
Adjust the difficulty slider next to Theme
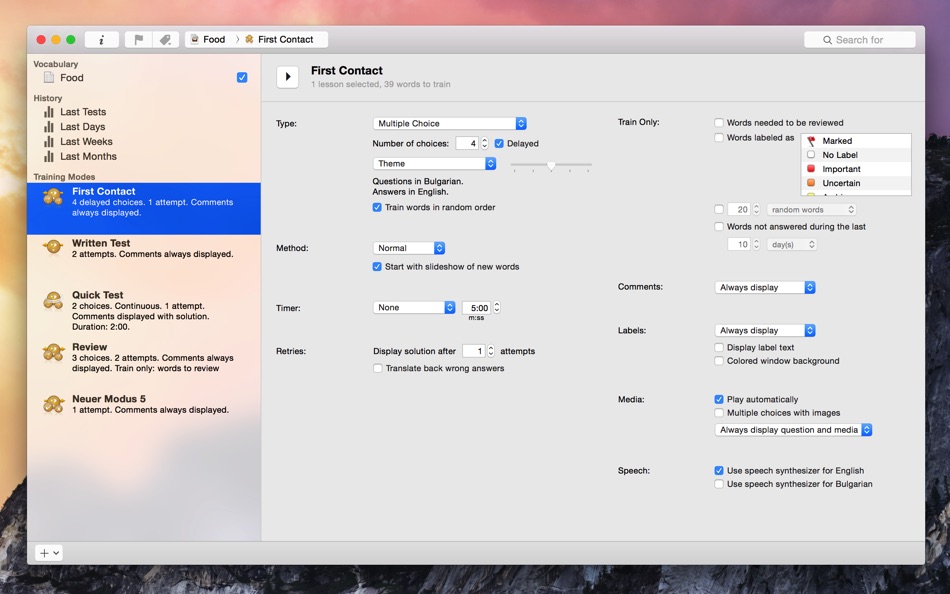tap(551, 165)
